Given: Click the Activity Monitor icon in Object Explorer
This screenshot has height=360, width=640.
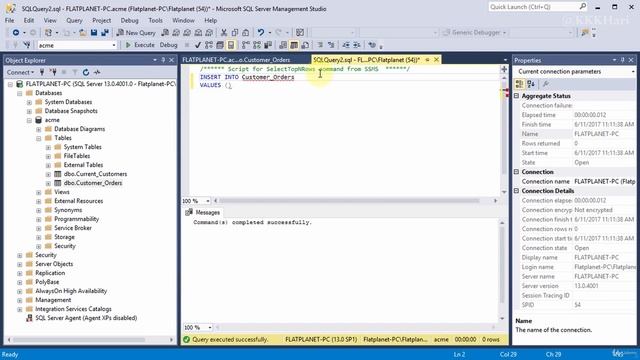Looking at the screenshot, I should pos(97,72).
